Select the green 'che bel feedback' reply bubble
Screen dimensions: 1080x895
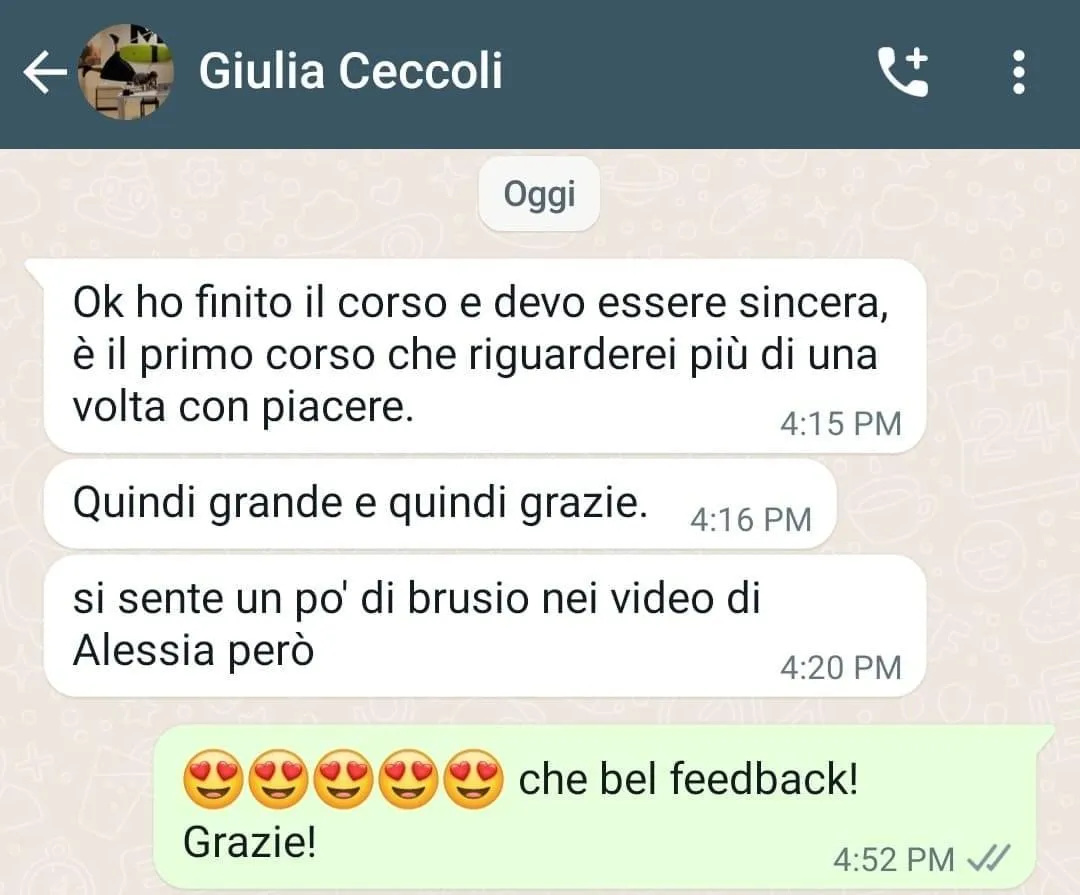(603, 807)
